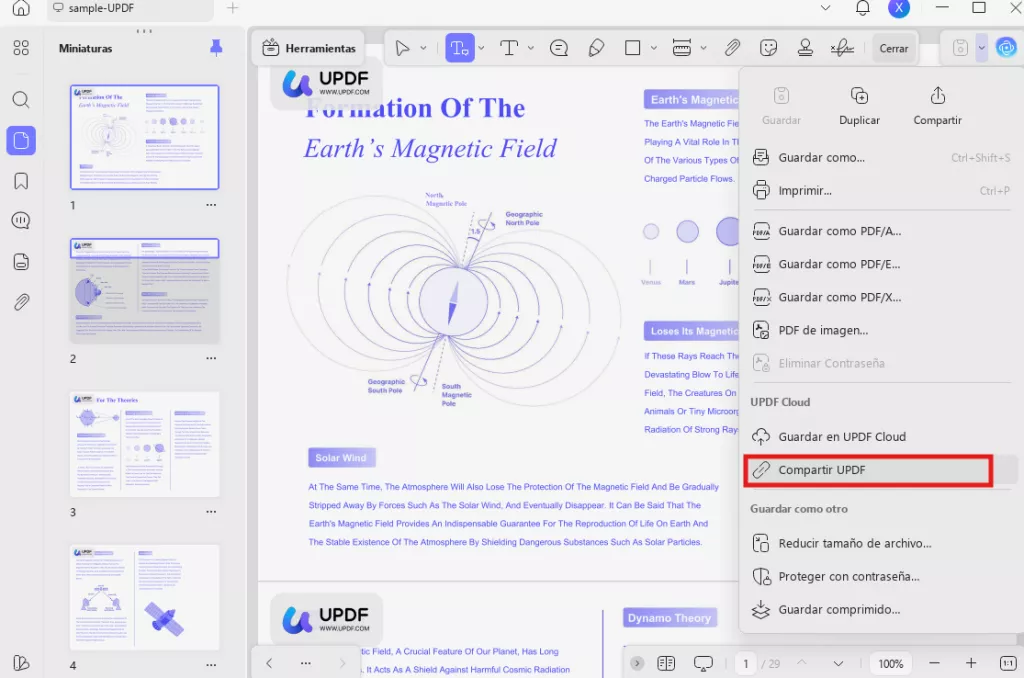Image resolution: width=1024 pixels, height=678 pixels.
Task: Click the attach file paperclip tool
Action: pos(732,48)
